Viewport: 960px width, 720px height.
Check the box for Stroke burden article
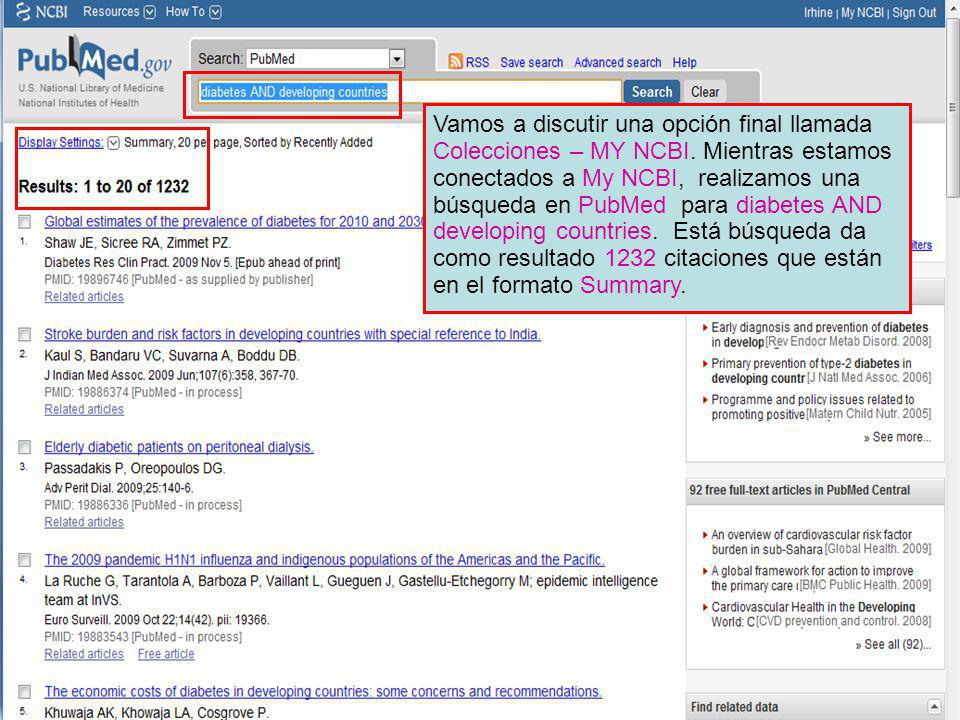coord(24,334)
